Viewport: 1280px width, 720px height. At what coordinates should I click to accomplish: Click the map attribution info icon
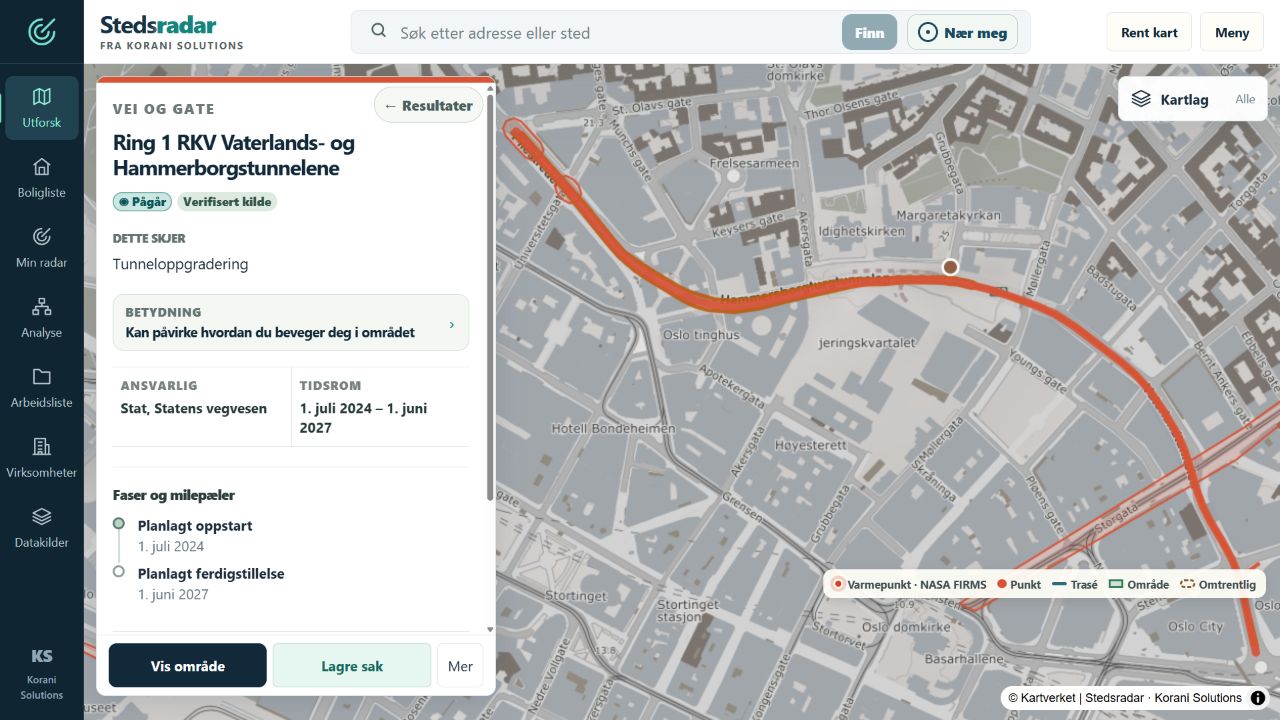click(x=1258, y=698)
